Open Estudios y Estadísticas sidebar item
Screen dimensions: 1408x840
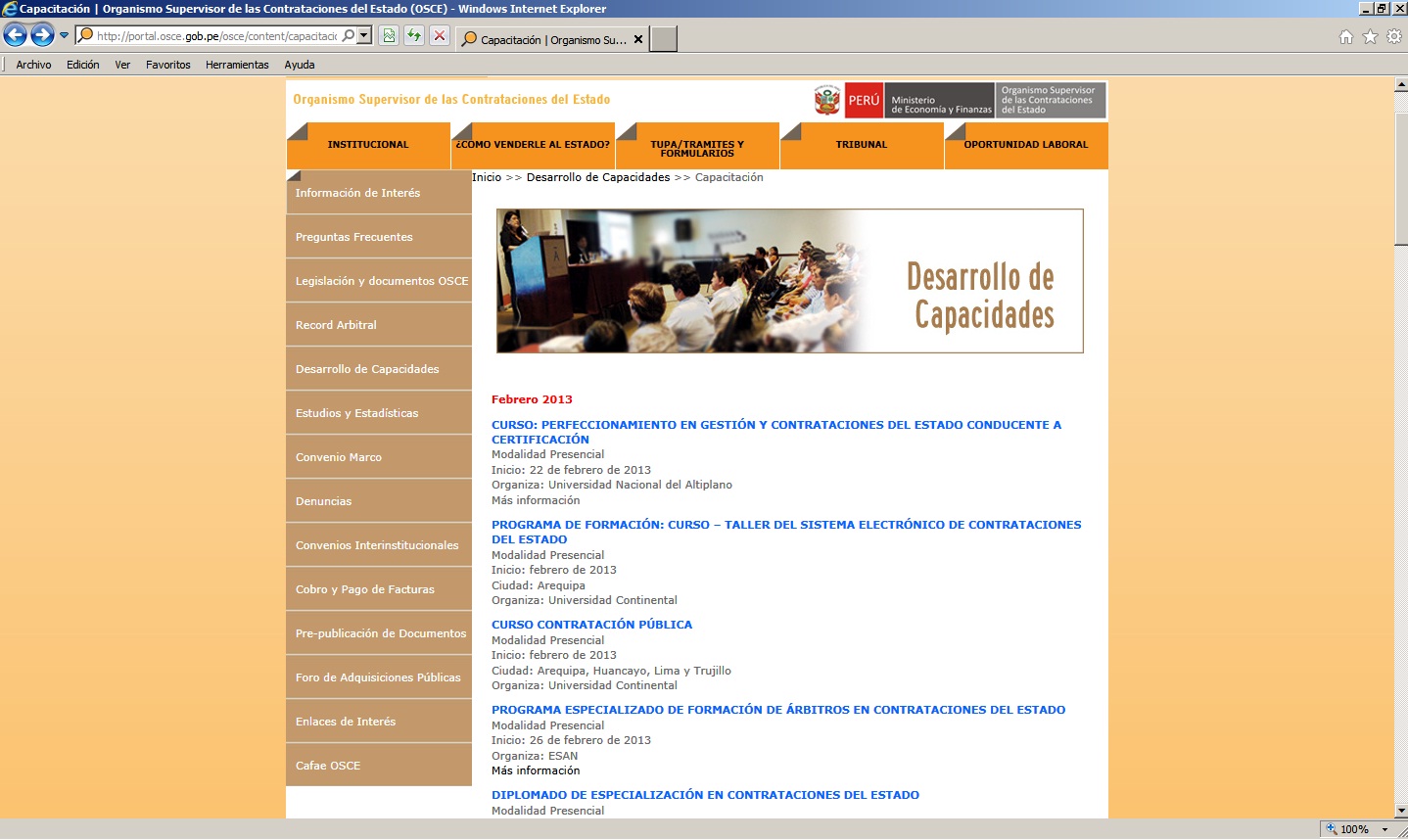[379, 413]
